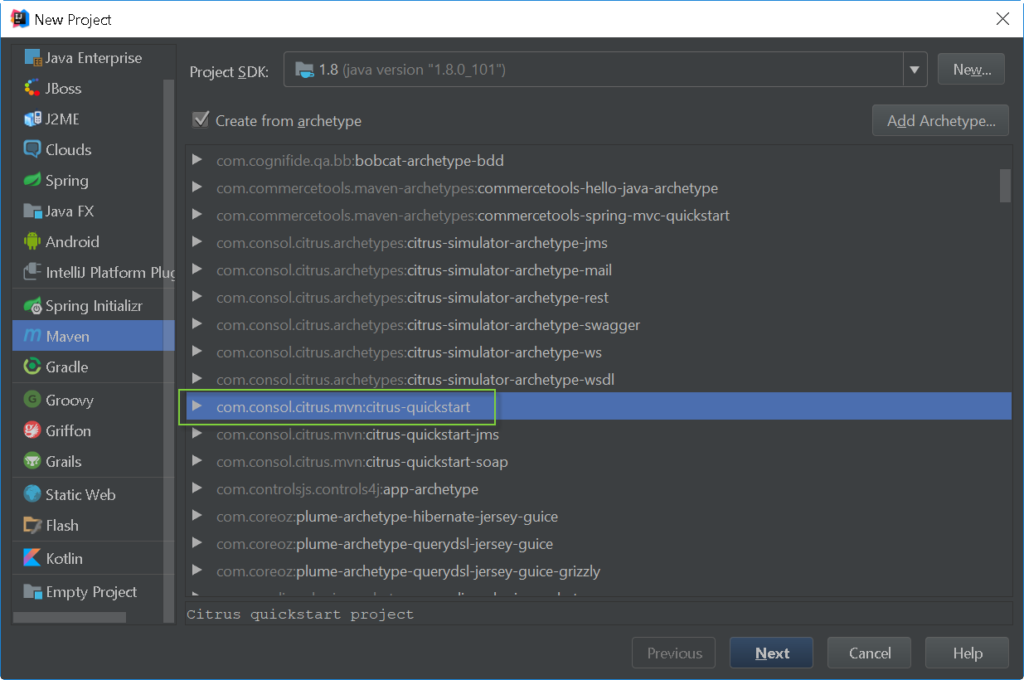Click the Flash folder icon

pyautogui.click(x=32, y=525)
